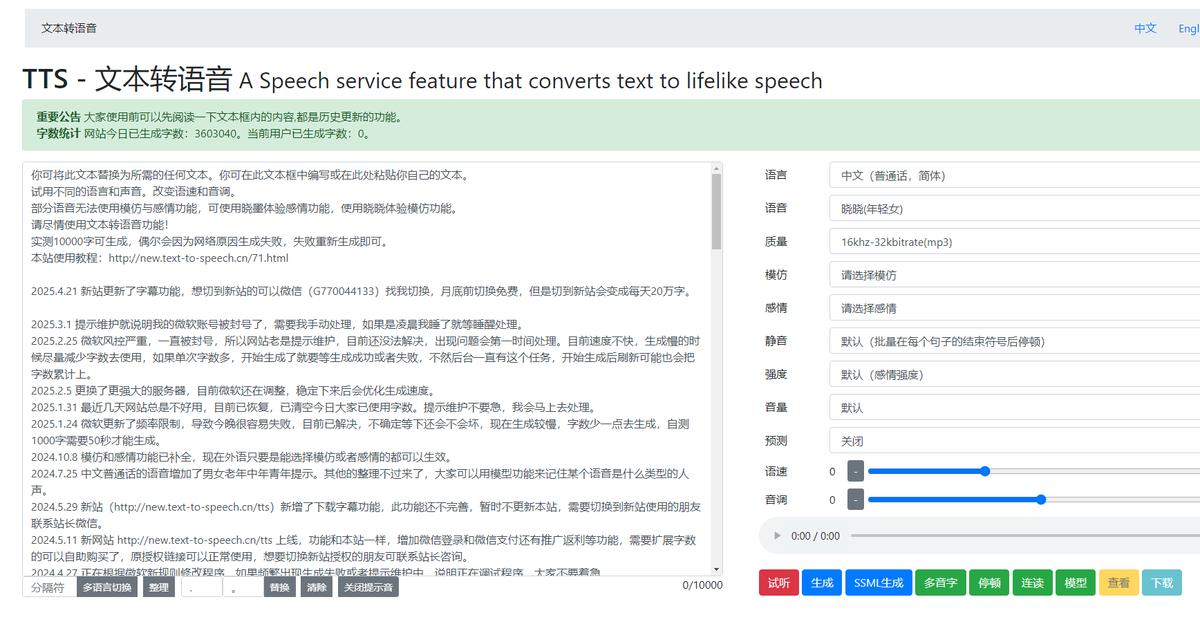Screen dimensions: 1200x630
Task: Decrease 语速 speed with the minus stepper
Action: [x=855, y=470]
